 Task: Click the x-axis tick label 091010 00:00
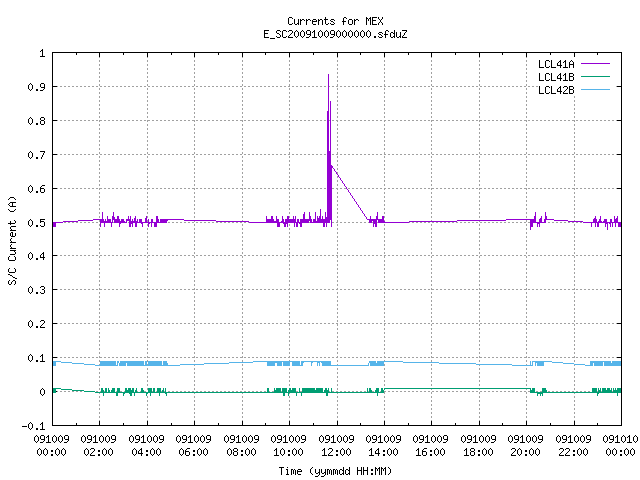coord(620,446)
